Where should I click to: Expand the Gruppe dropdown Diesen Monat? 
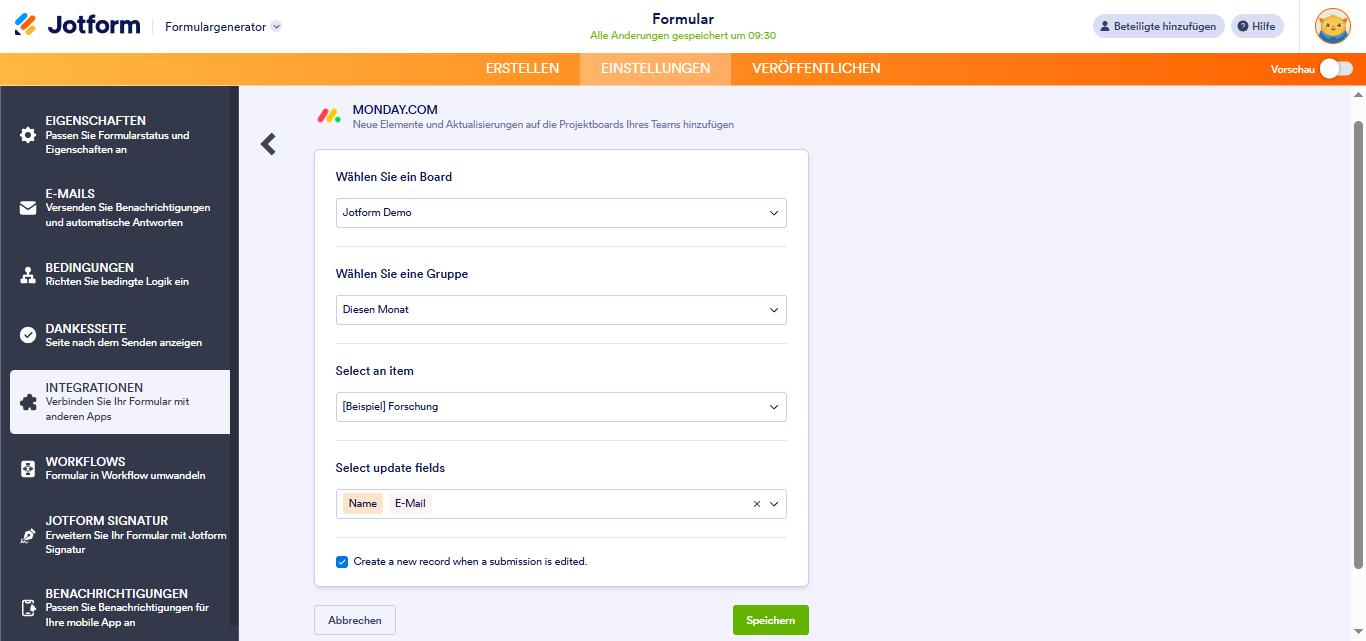(561, 310)
